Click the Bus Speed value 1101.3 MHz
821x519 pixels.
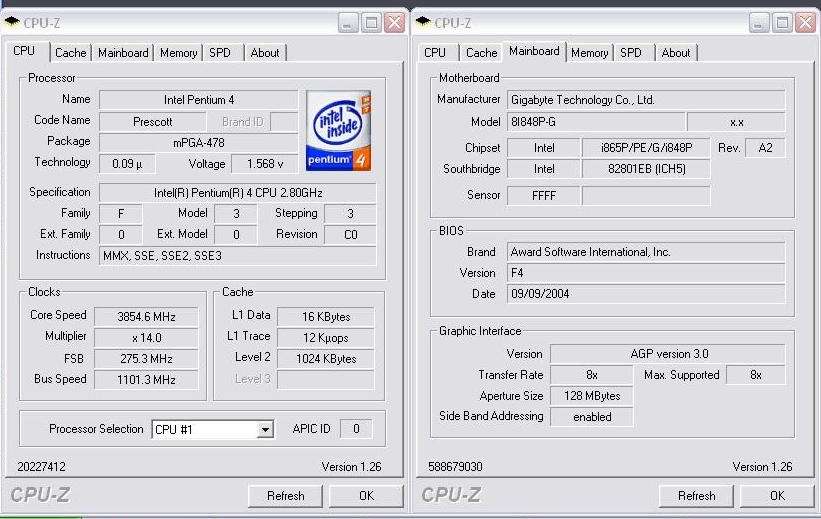(x=146, y=380)
